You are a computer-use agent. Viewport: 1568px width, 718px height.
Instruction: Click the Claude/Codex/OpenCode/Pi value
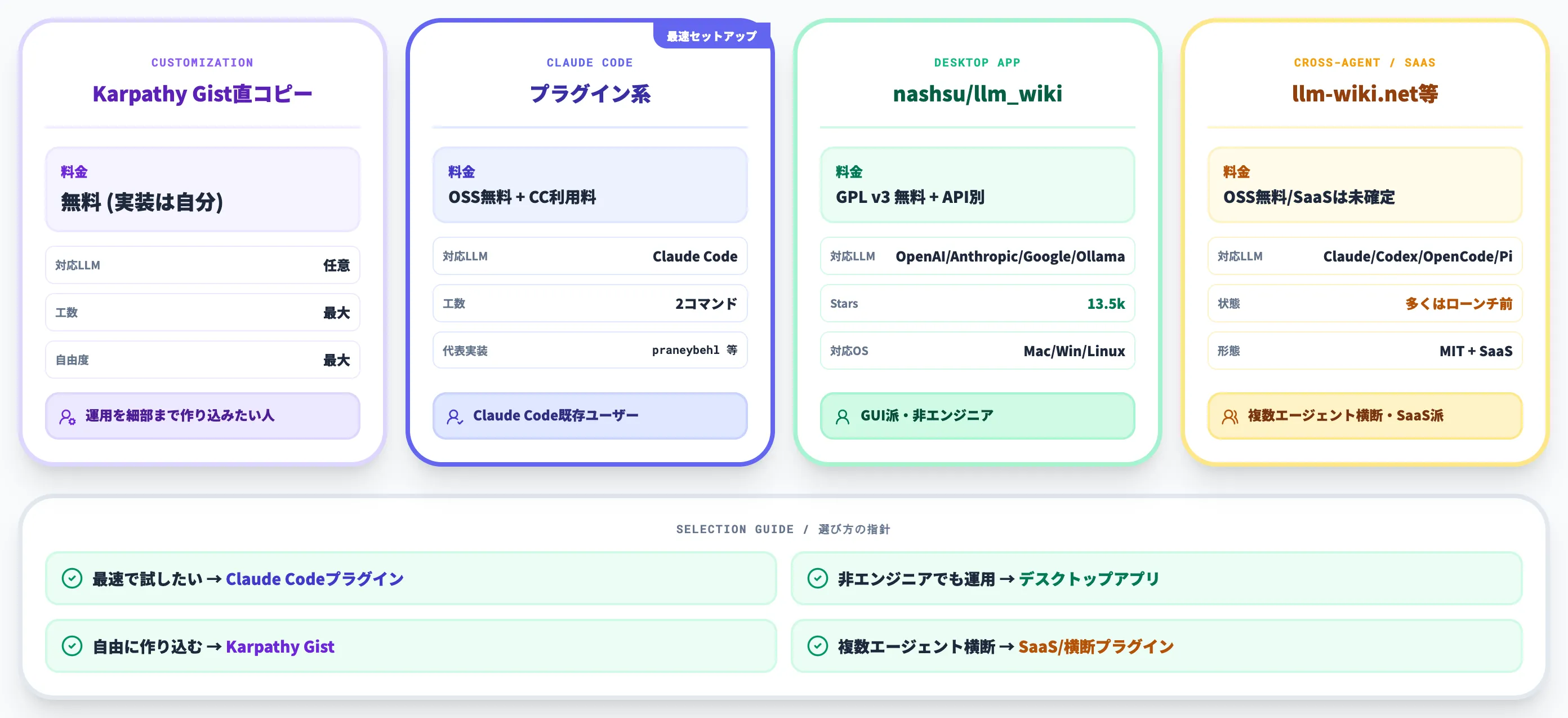point(1418,256)
